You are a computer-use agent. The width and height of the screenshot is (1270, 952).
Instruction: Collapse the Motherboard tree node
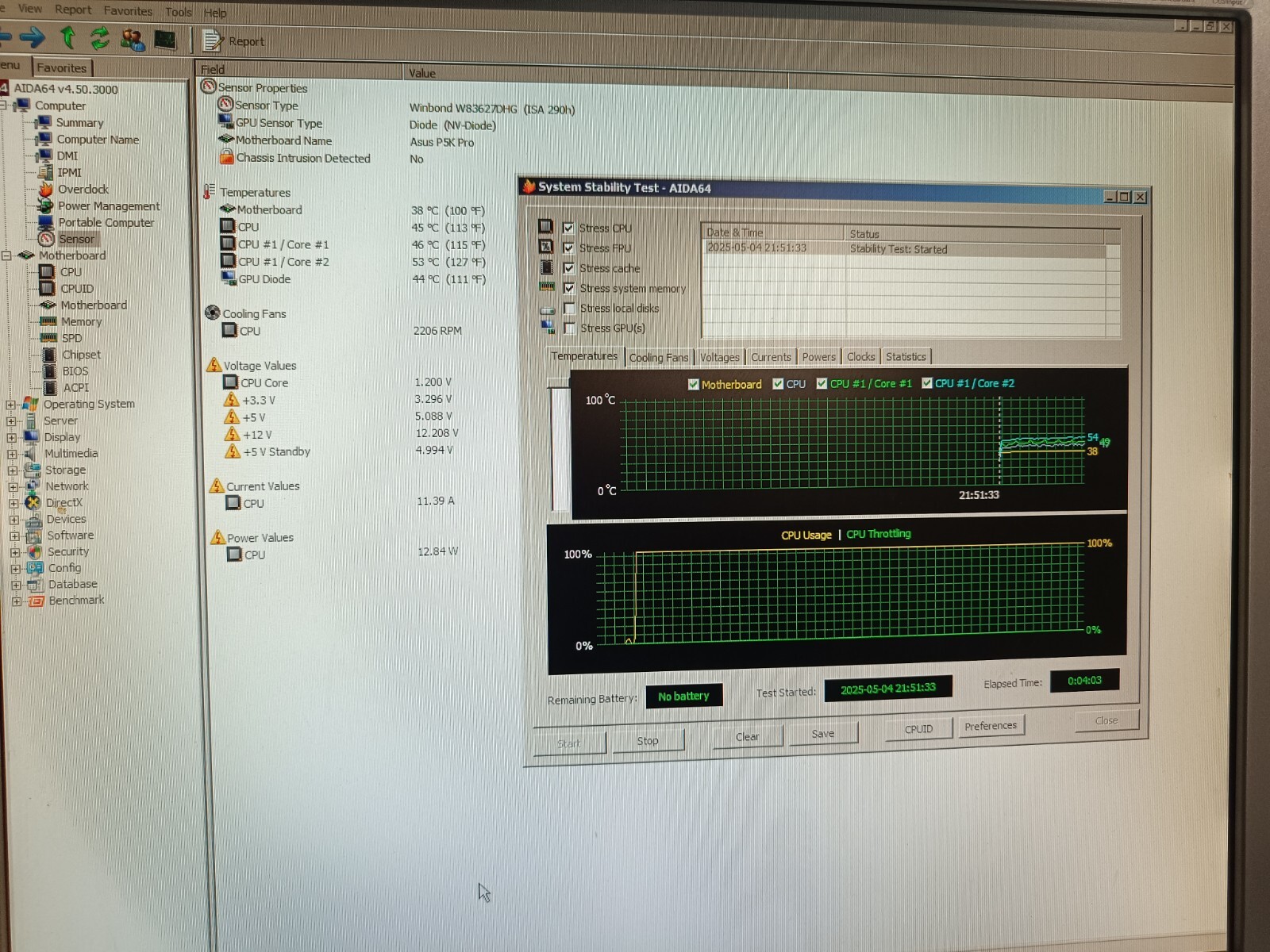(x=6, y=255)
